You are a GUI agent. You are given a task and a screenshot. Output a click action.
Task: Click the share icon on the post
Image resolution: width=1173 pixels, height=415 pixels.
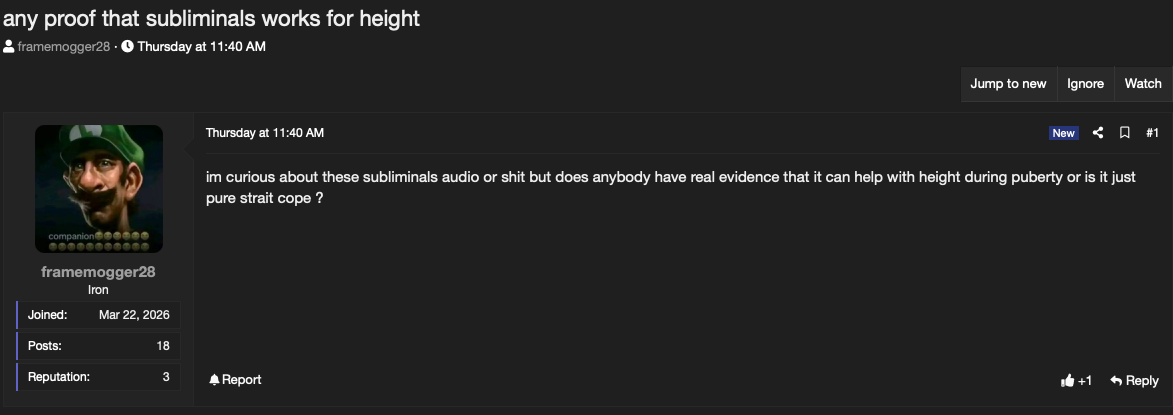click(x=1097, y=133)
